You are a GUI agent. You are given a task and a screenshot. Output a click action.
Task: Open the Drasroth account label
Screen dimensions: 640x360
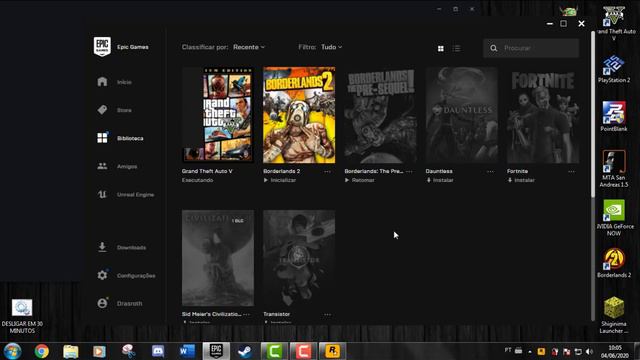click(129, 304)
